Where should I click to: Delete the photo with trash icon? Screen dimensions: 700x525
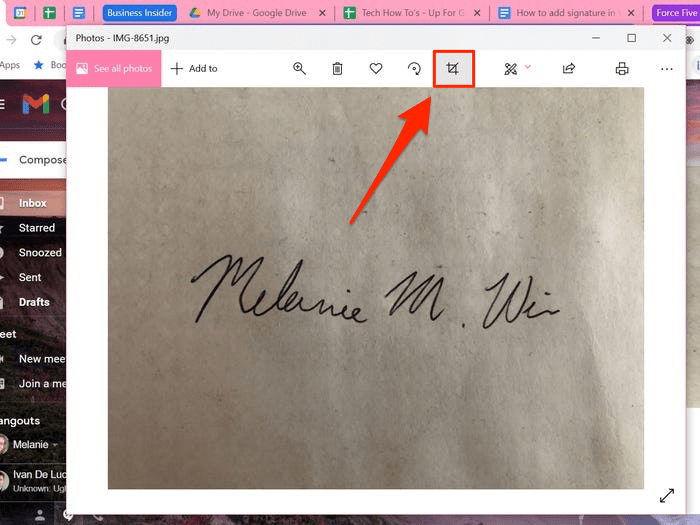pos(338,69)
